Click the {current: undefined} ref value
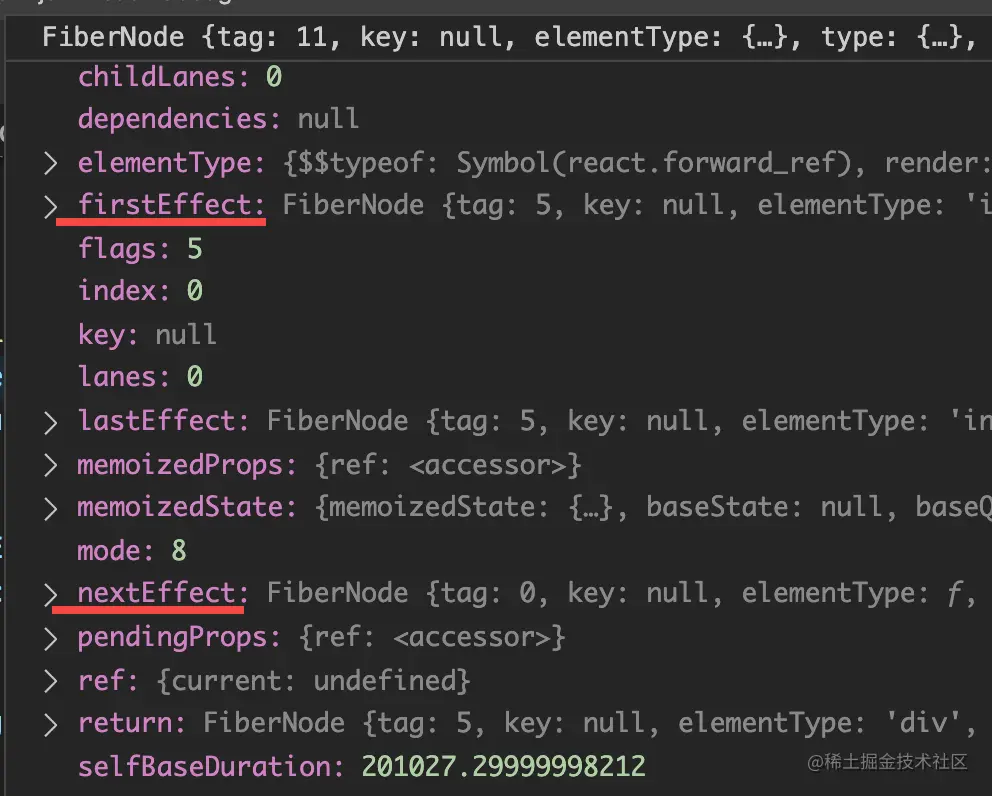The width and height of the screenshot is (992, 796). click(313, 681)
